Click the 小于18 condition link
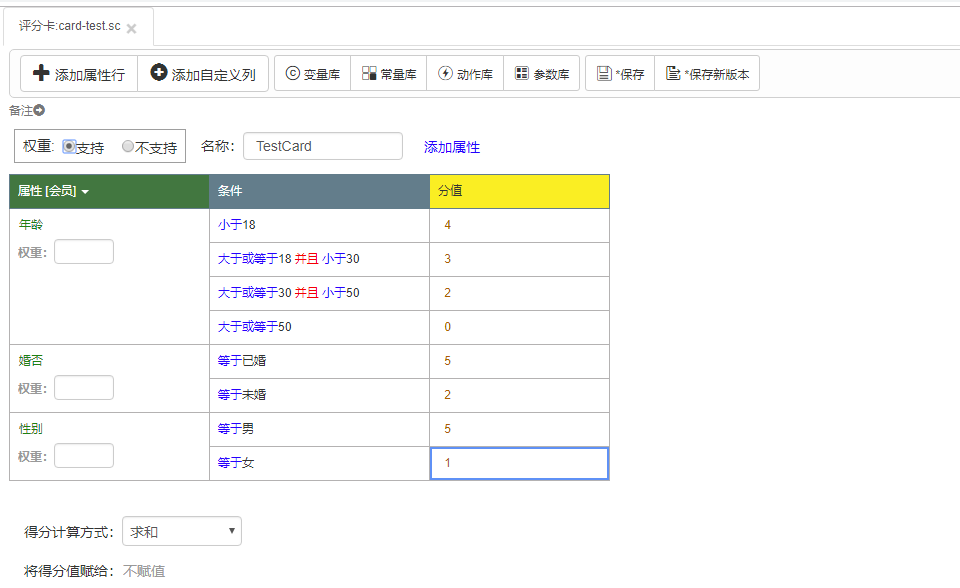Screen dimensions: 960x588 (x=236, y=225)
